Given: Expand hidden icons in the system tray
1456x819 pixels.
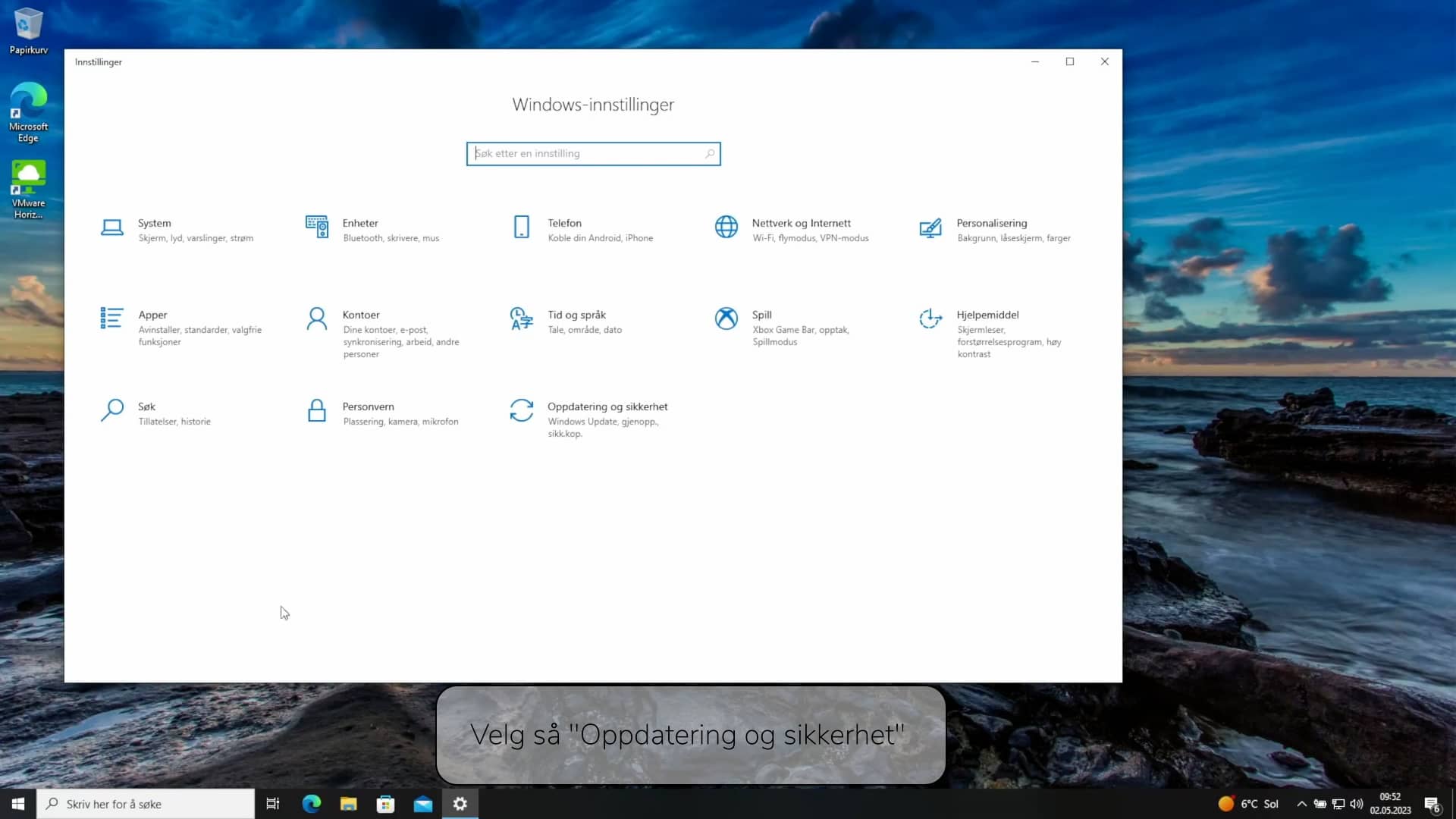Looking at the screenshot, I should 1301,803.
